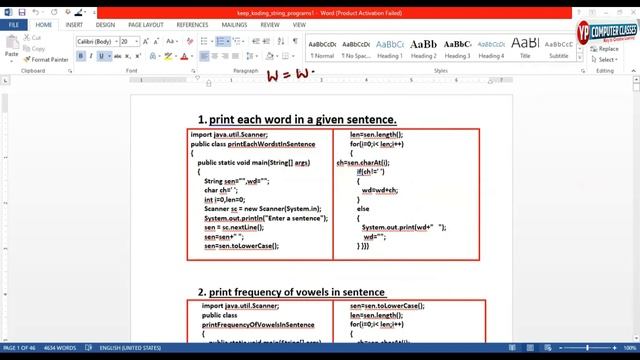This screenshot has height=360, width=640.
Task: Open the Select dropdown in Editing
Action: pyautogui.click(x=604, y=60)
